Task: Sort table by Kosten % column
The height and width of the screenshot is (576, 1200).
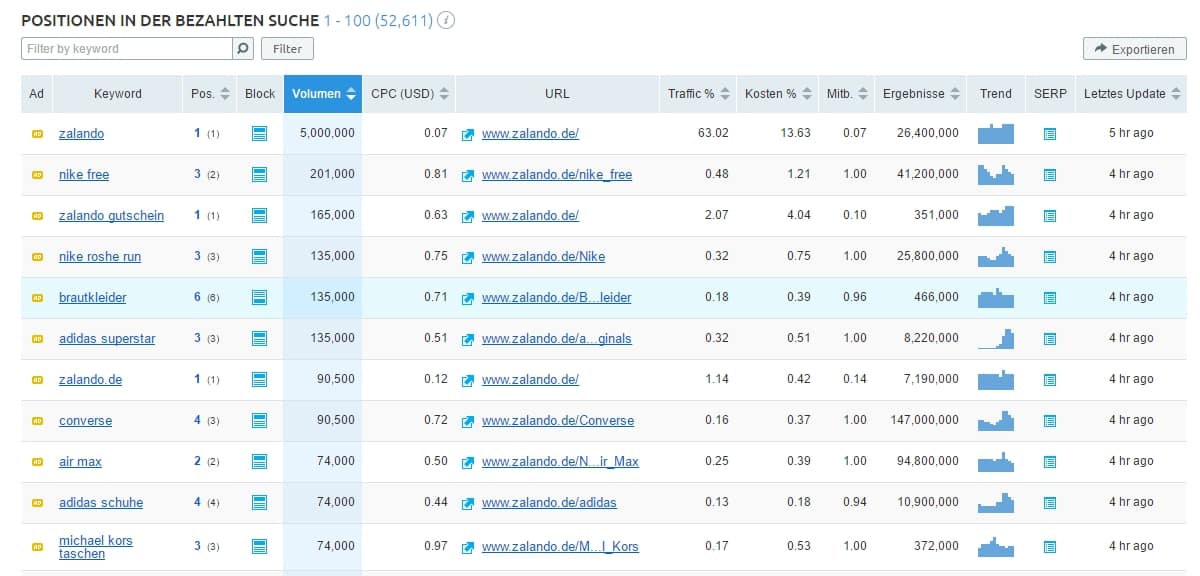Action: point(777,94)
